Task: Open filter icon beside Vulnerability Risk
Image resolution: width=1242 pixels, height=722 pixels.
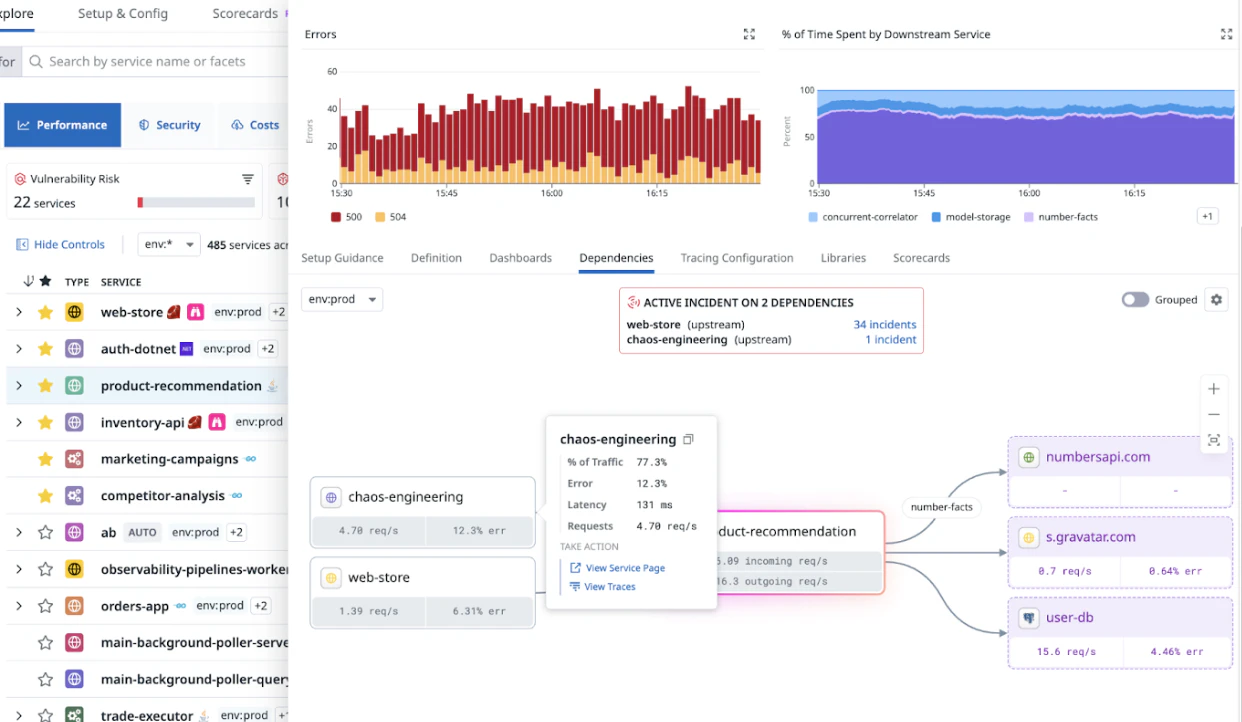Action: [x=248, y=179]
